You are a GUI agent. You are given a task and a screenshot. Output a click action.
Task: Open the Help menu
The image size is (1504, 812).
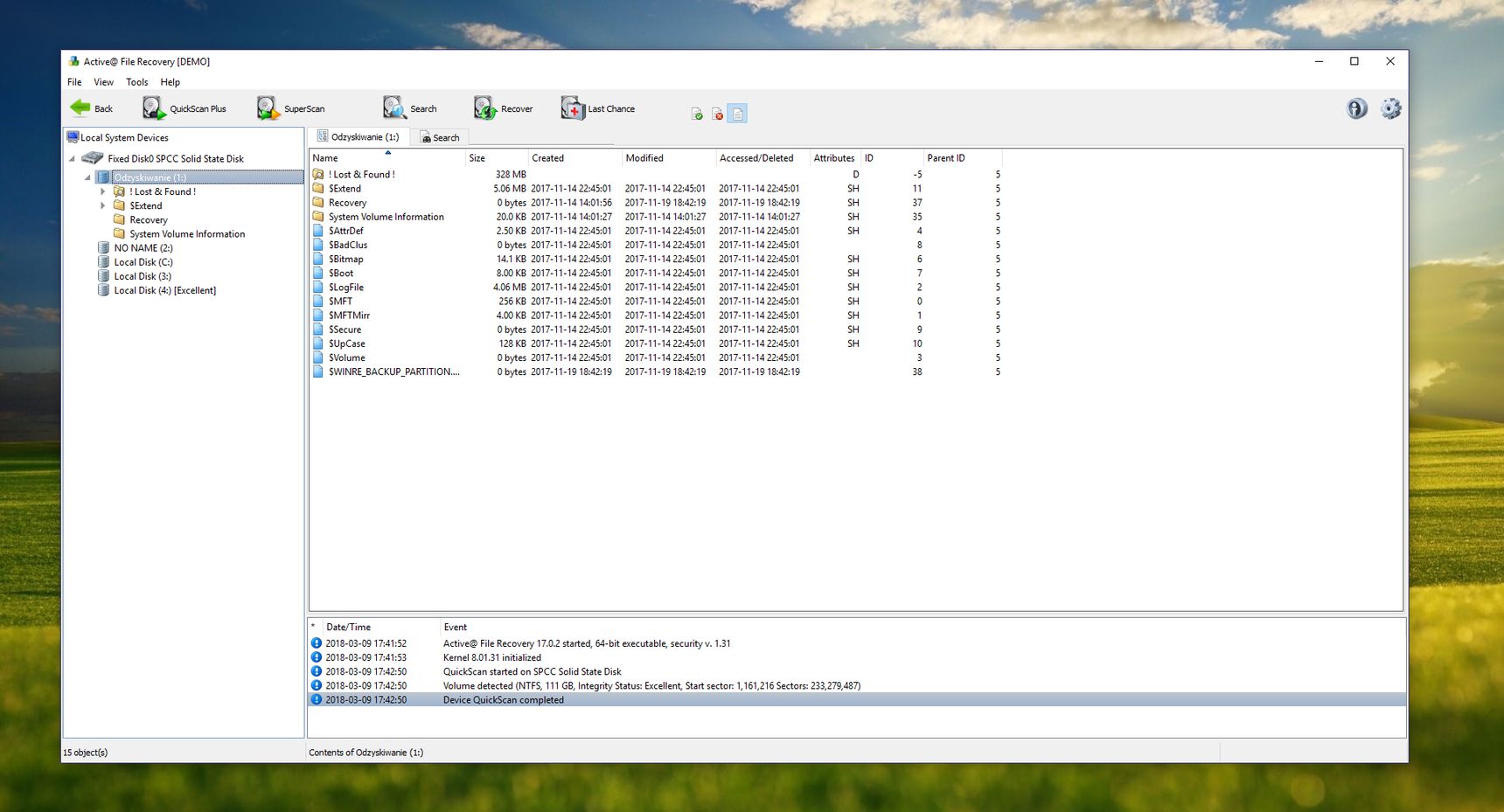click(x=170, y=82)
